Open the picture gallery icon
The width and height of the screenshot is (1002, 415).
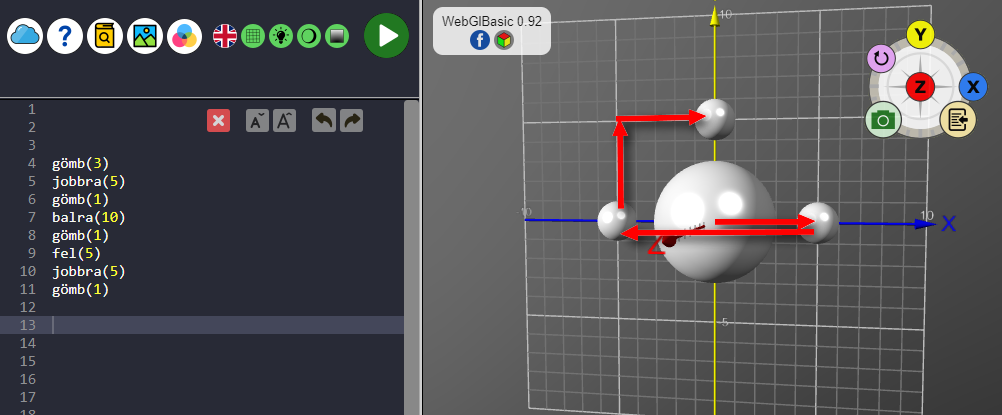coord(145,37)
